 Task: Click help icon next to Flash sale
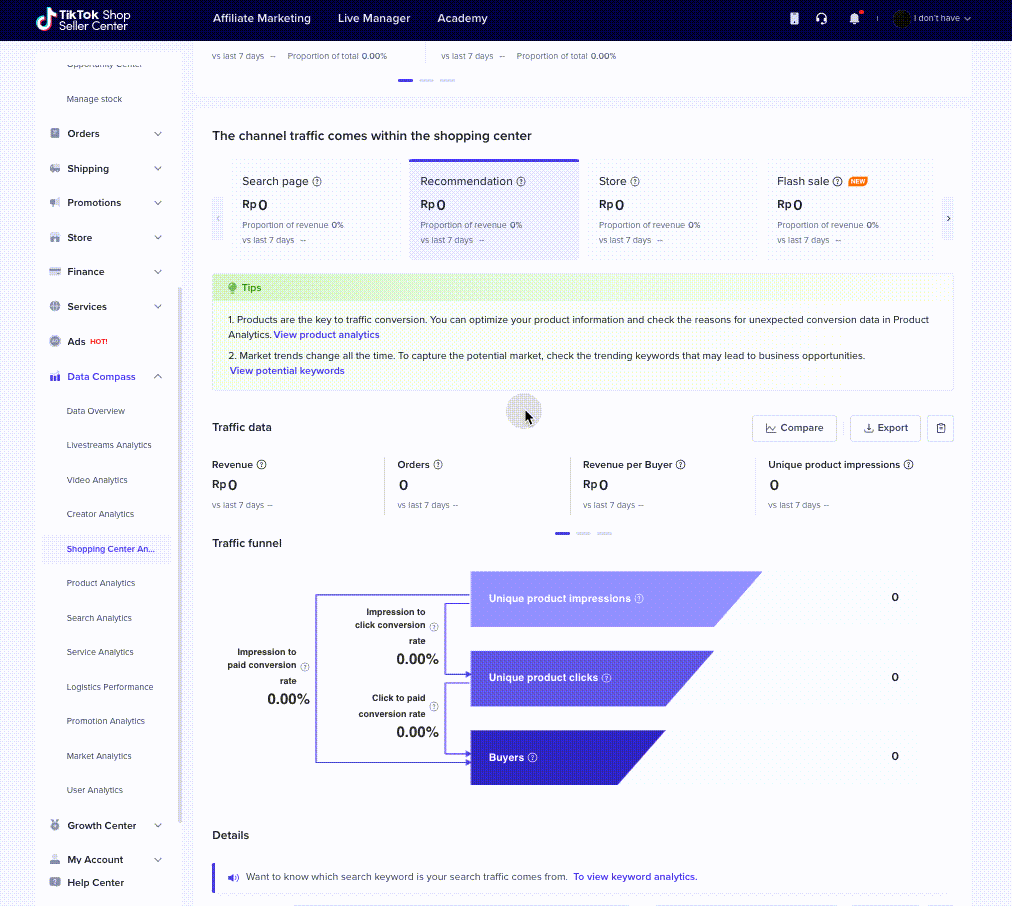point(838,182)
